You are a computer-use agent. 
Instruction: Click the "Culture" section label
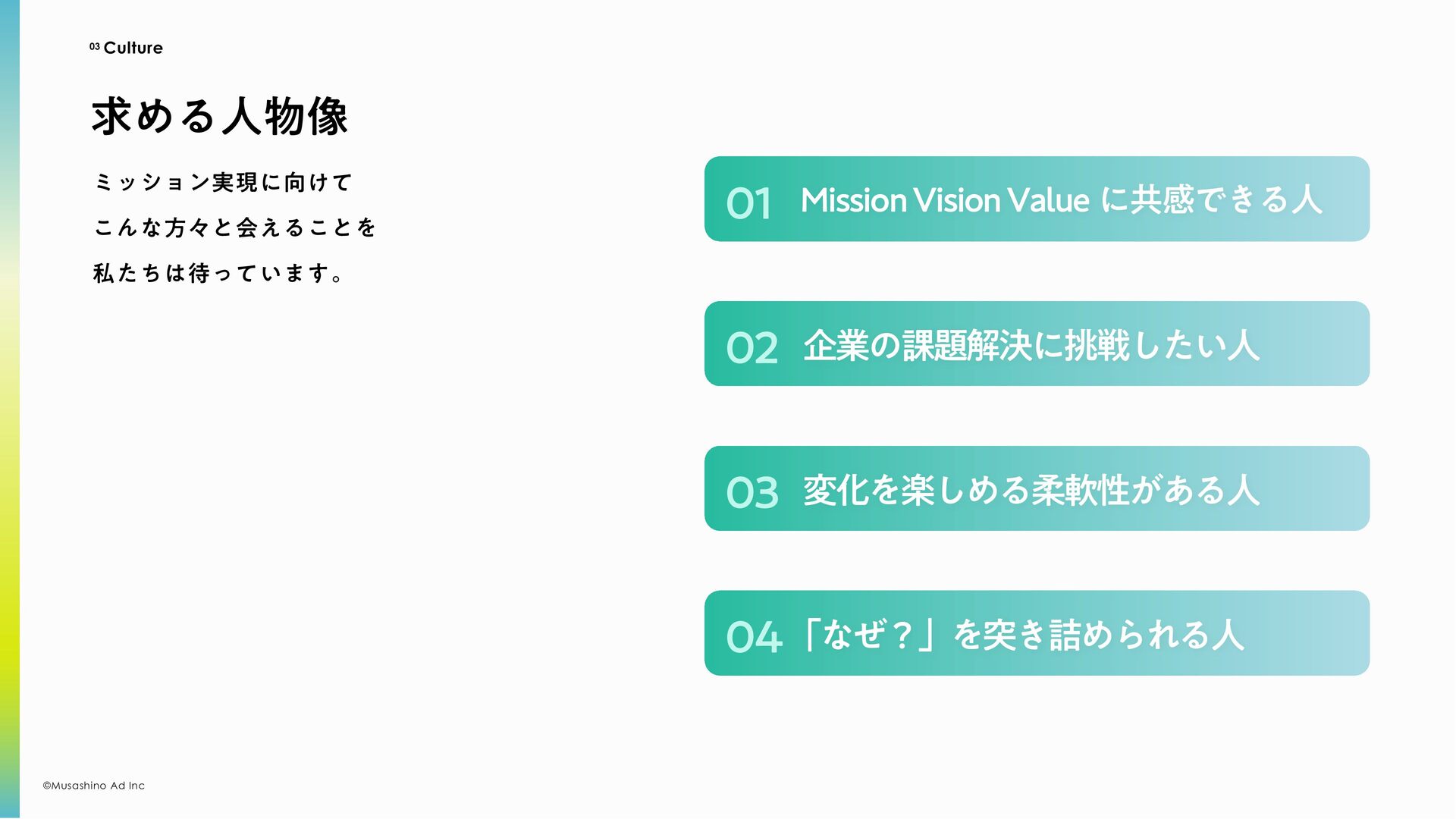133,48
